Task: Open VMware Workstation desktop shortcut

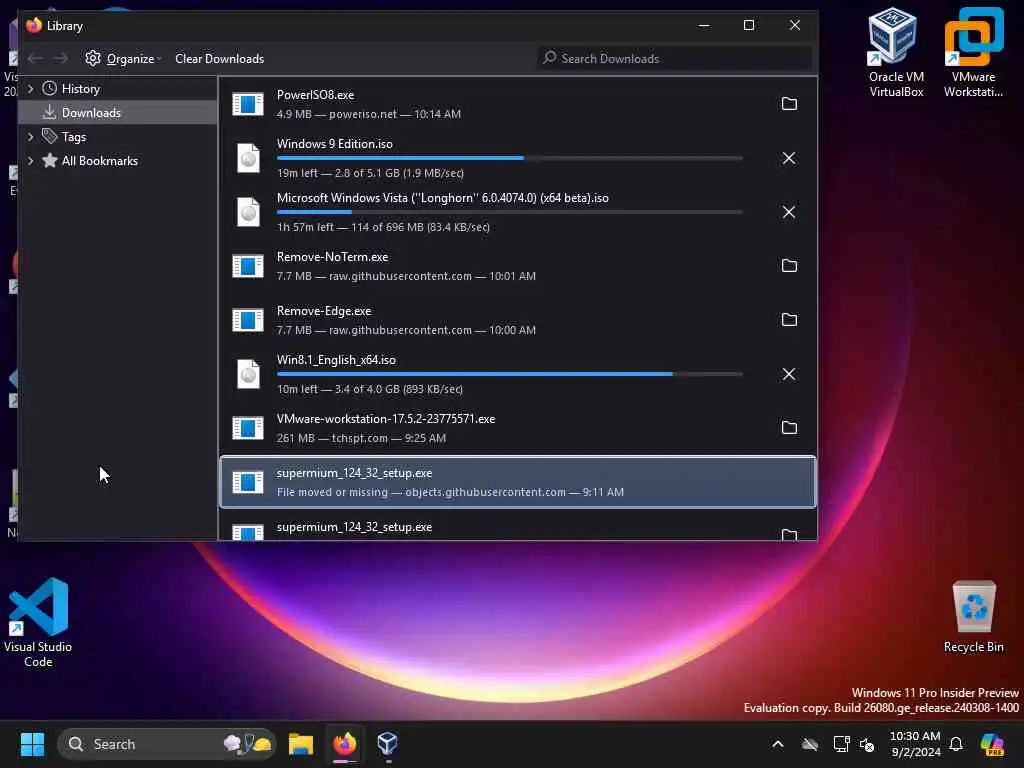Action: pyautogui.click(x=973, y=53)
